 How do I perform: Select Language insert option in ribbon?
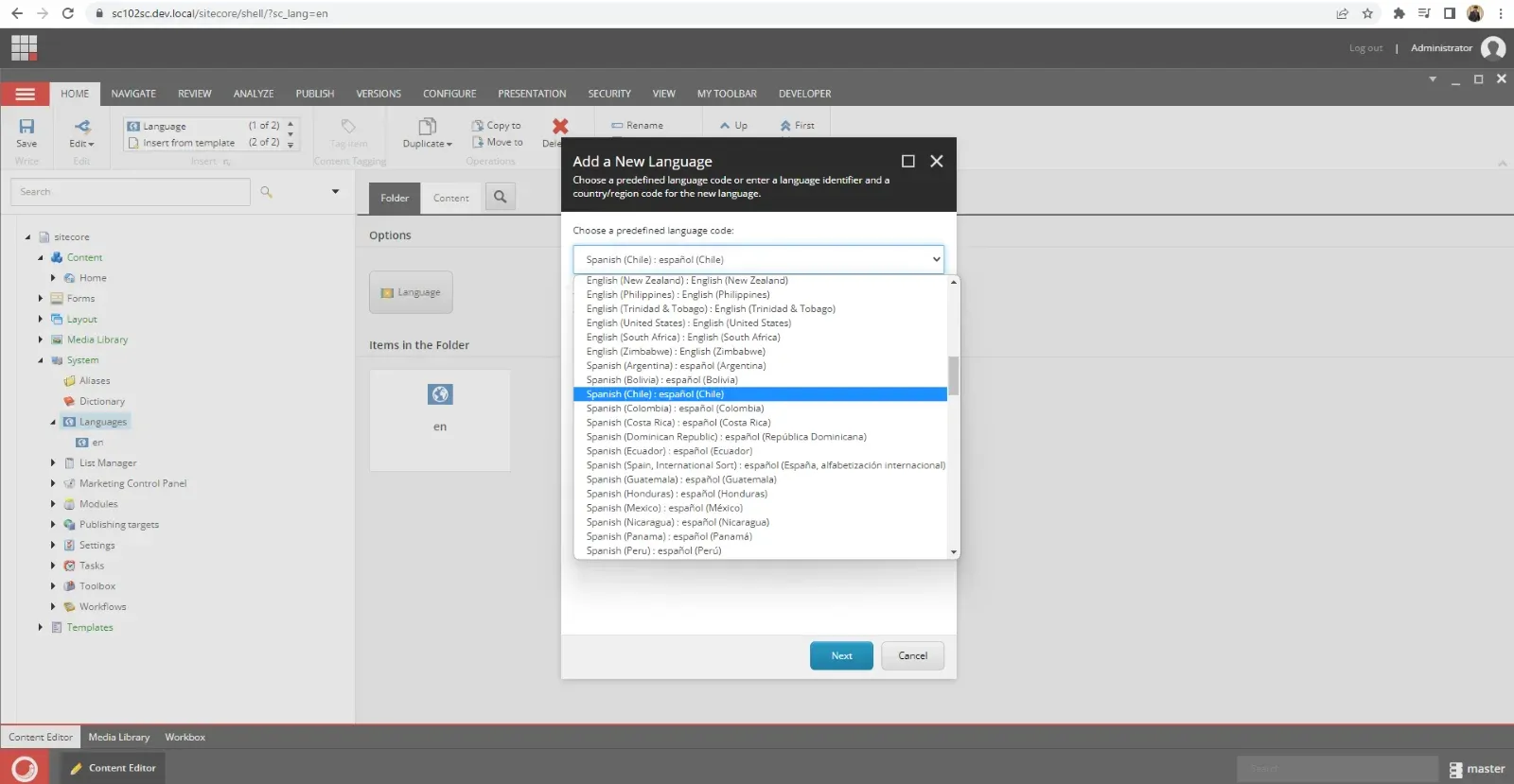point(203,126)
